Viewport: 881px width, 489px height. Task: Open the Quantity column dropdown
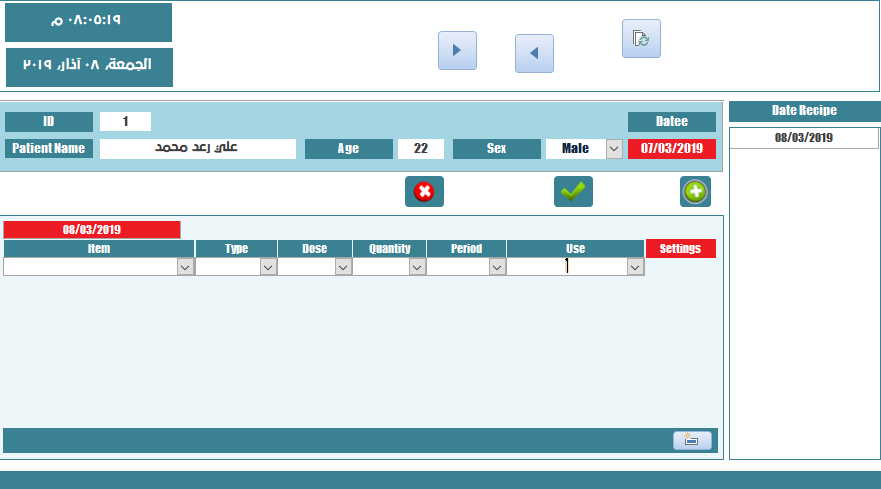pyautogui.click(x=418, y=267)
